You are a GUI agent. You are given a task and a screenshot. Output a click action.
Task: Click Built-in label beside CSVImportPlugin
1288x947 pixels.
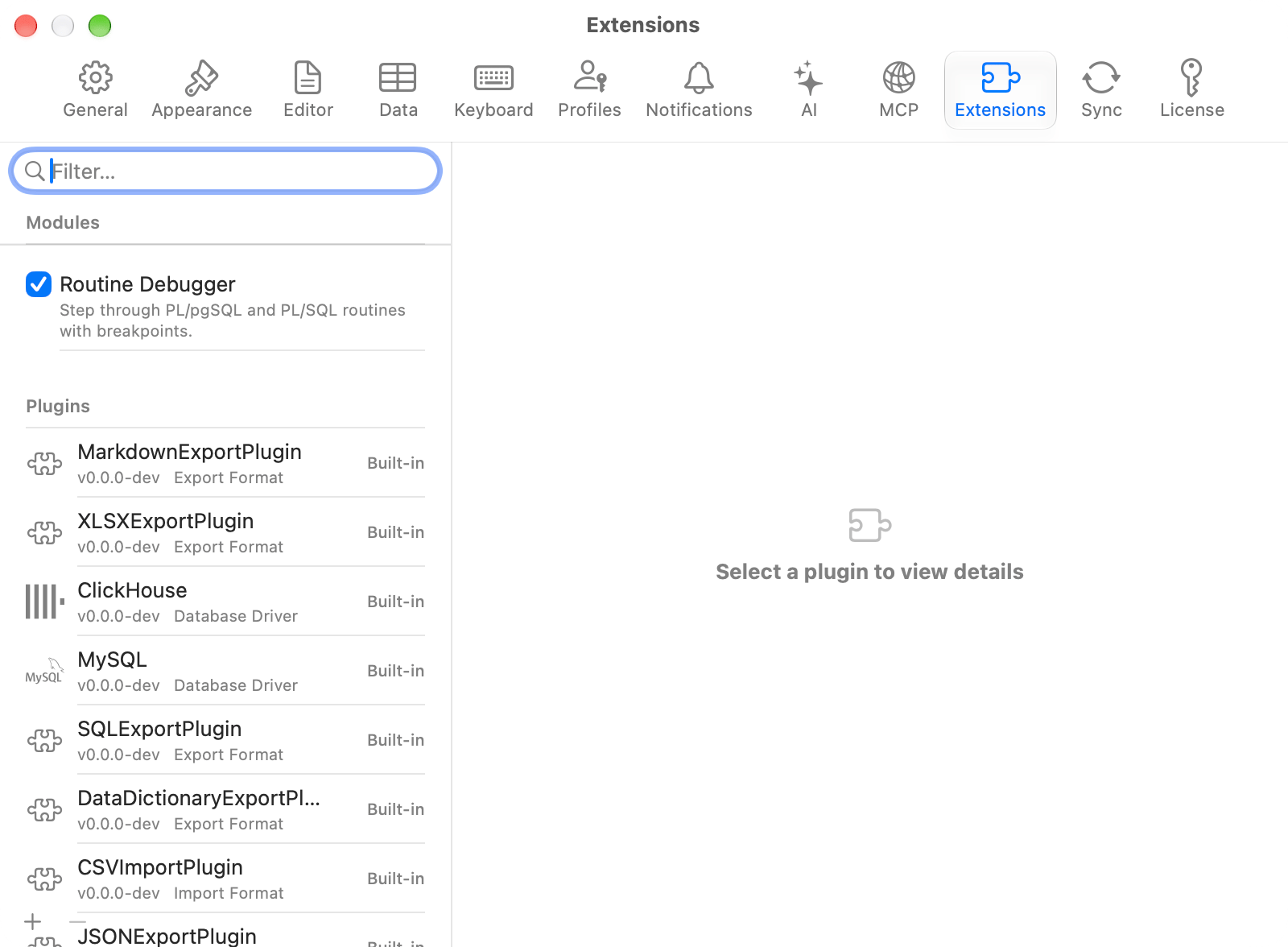(395, 879)
